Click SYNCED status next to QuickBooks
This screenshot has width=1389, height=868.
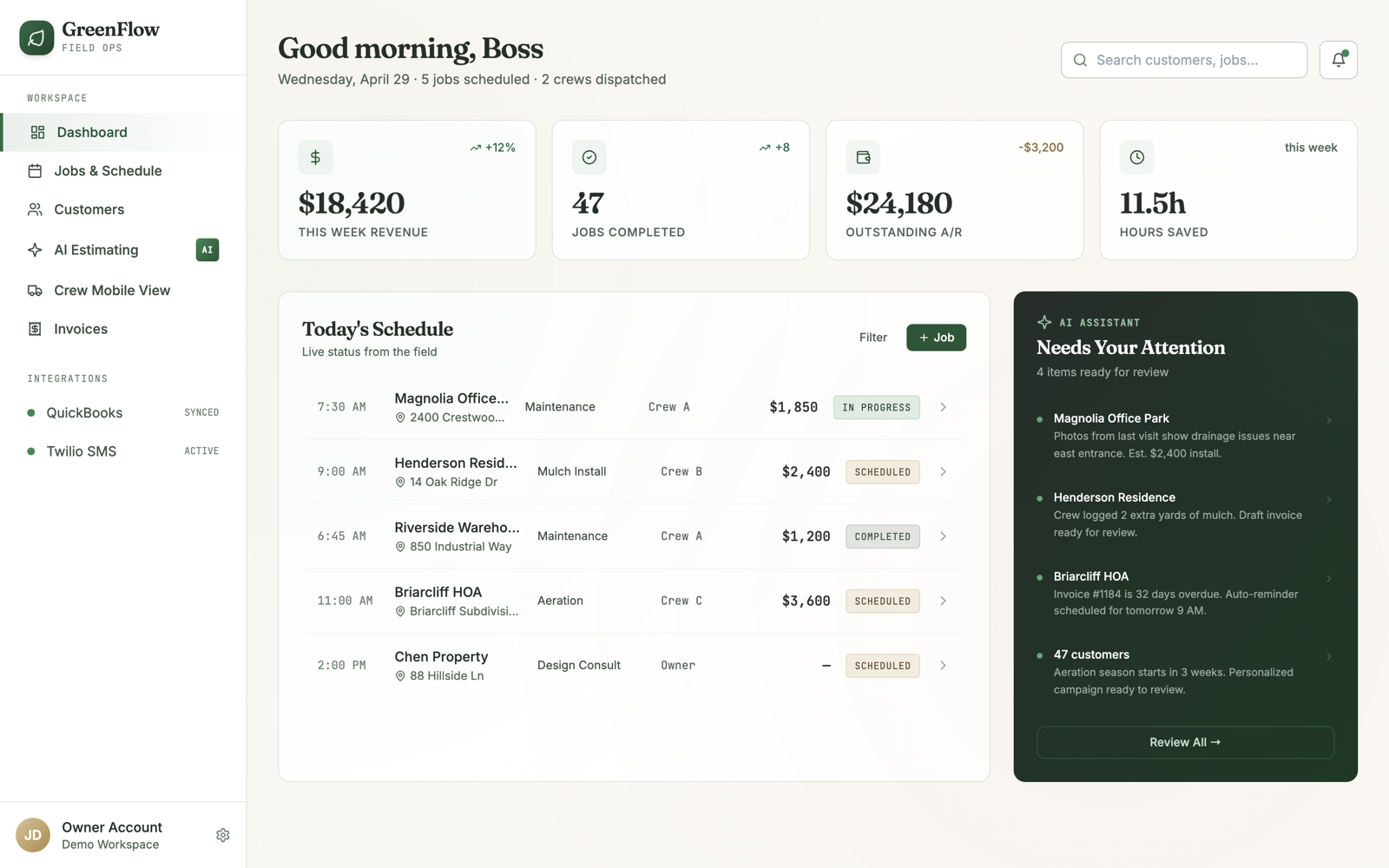tap(201, 412)
